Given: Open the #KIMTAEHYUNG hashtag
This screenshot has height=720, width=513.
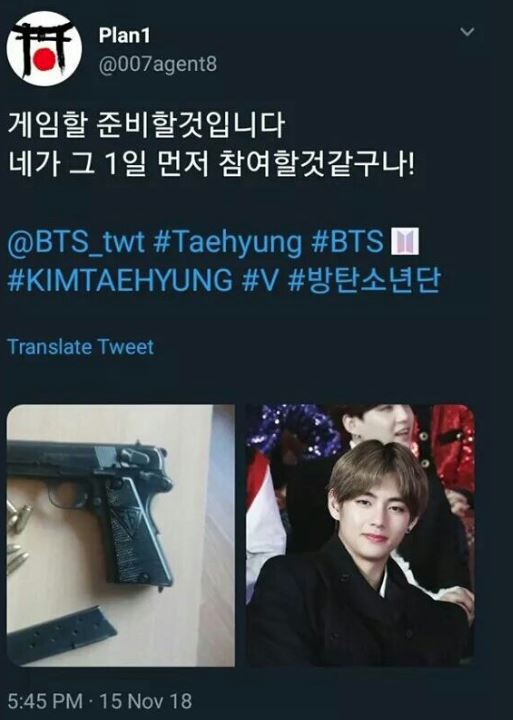Looking at the screenshot, I should click(x=120, y=280).
